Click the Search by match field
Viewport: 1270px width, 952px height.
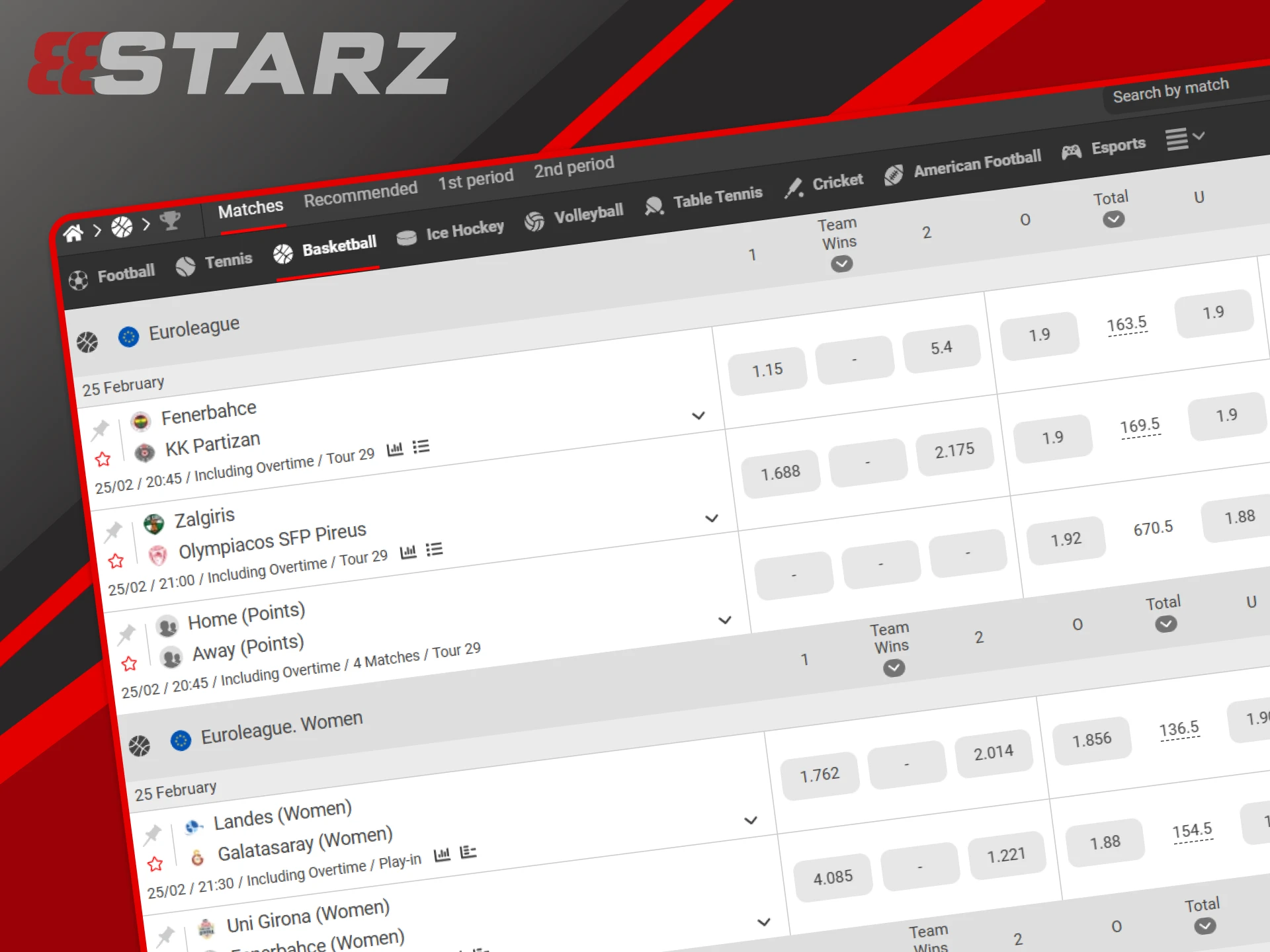coord(1186,91)
